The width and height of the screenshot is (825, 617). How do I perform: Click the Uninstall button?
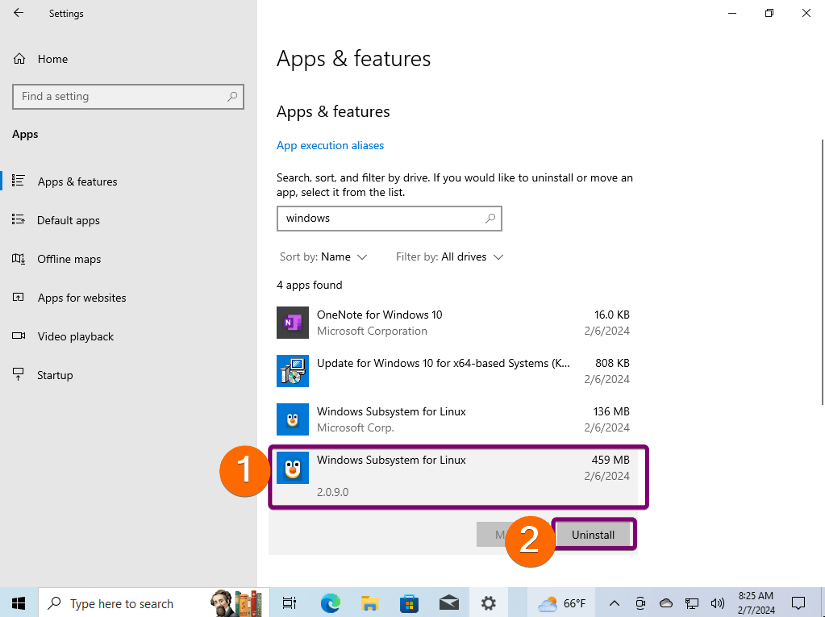(x=593, y=534)
